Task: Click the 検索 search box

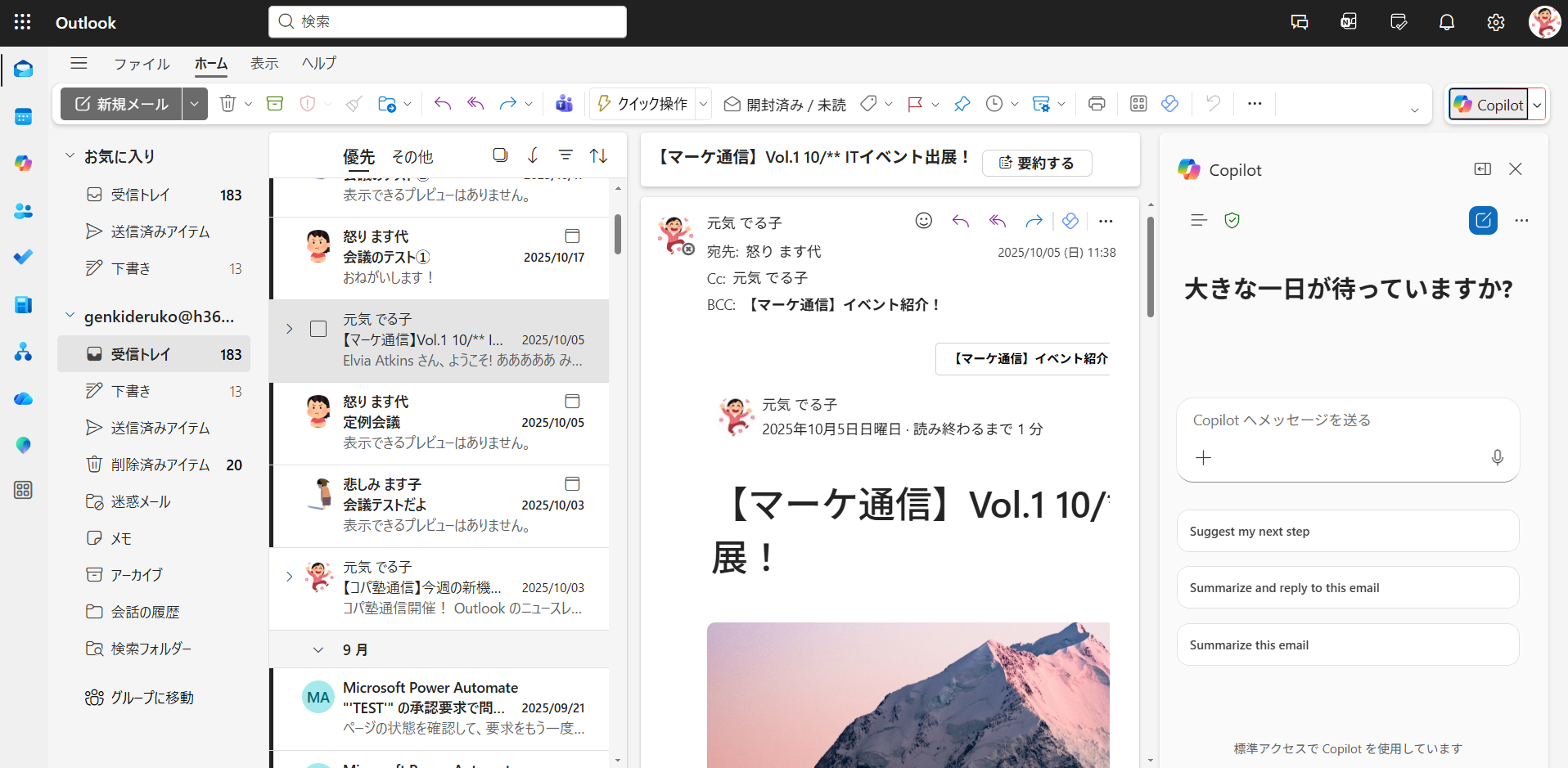Action: tap(448, 21)
